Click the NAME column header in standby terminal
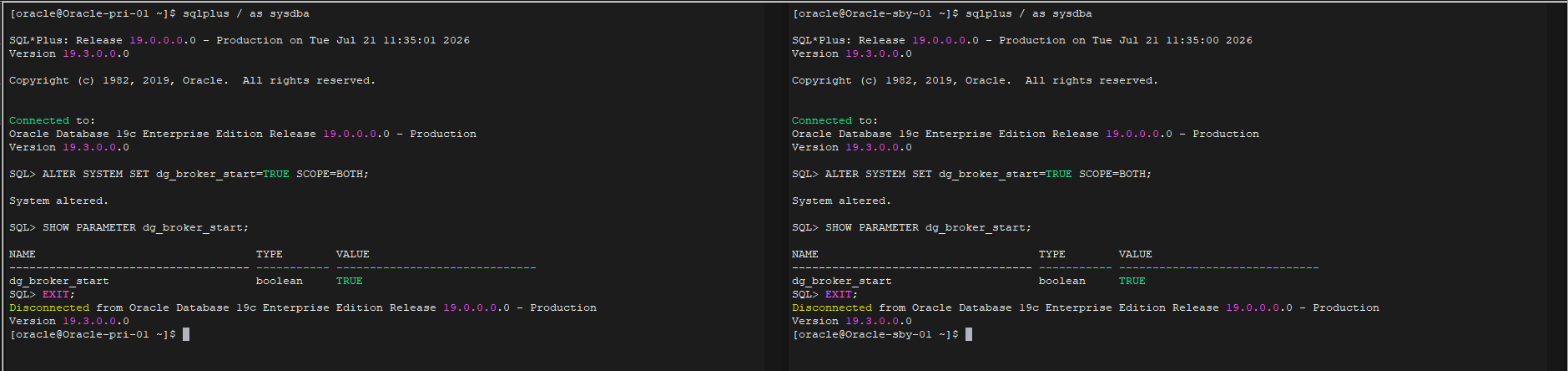The width and height of the screenshot is (1568, 371). (x=805, y=254)
